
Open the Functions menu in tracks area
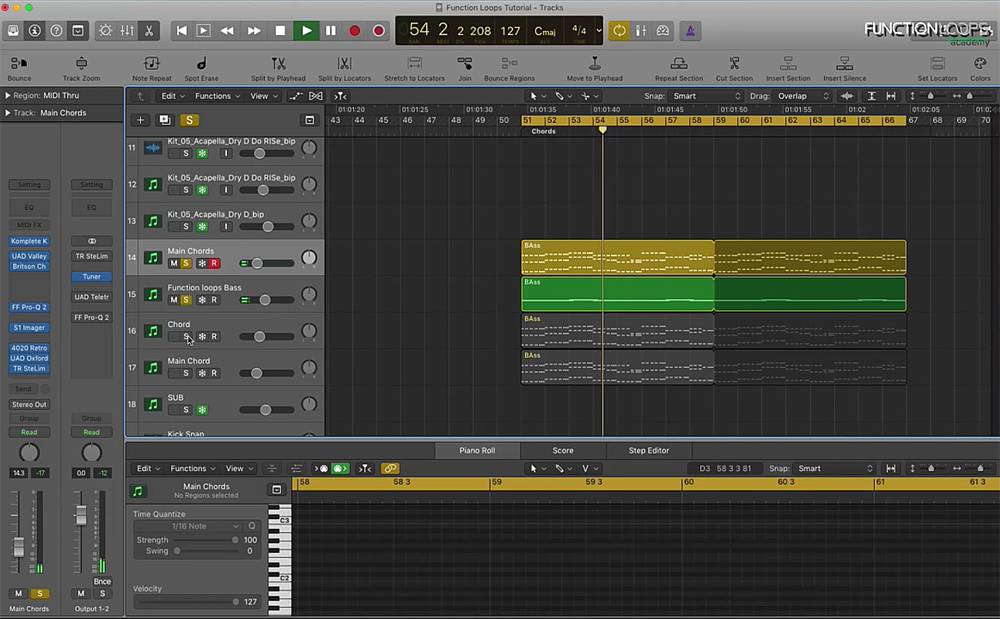coord(217,96)
